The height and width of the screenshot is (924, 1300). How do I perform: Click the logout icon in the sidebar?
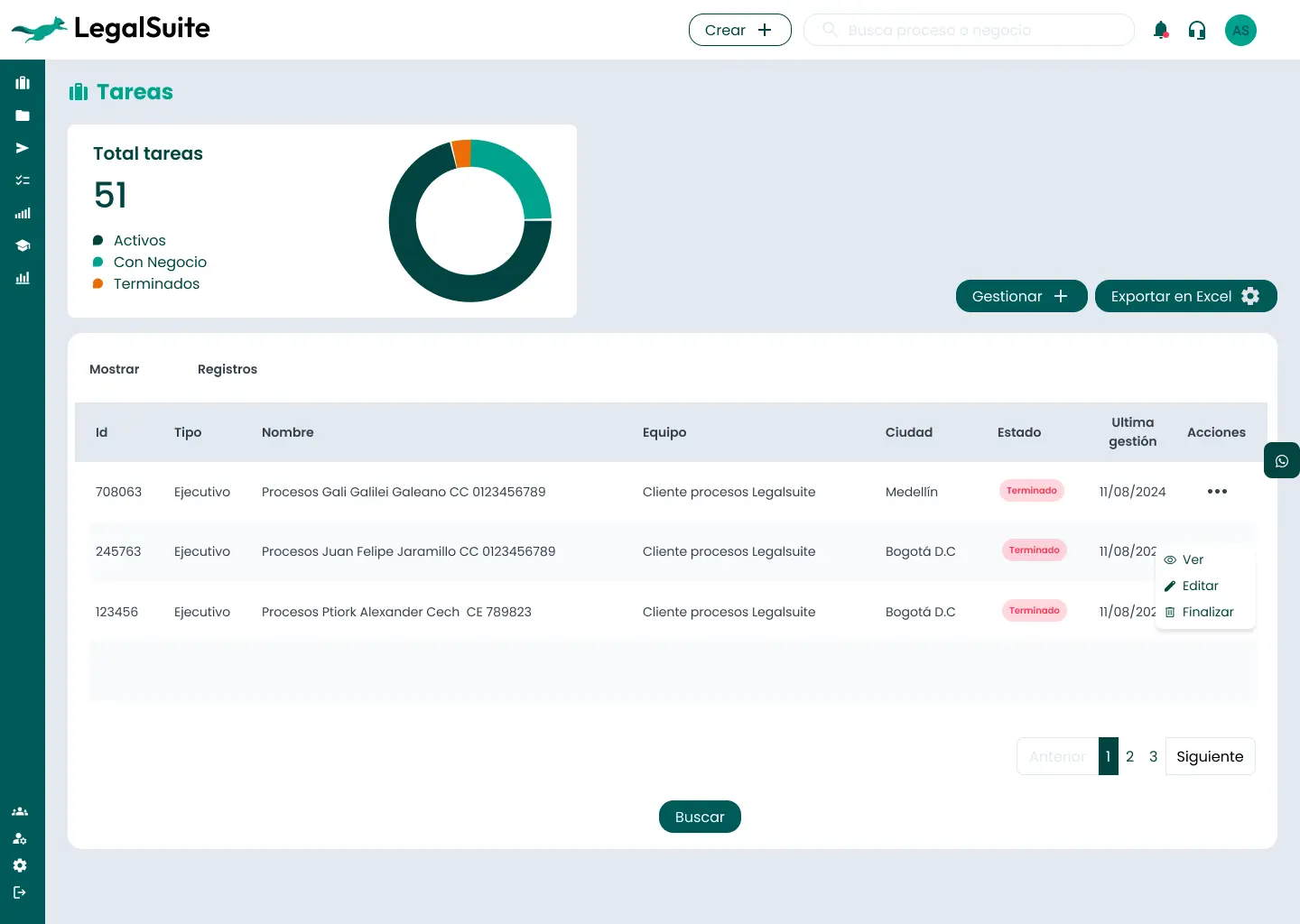[x=20, y=892]
